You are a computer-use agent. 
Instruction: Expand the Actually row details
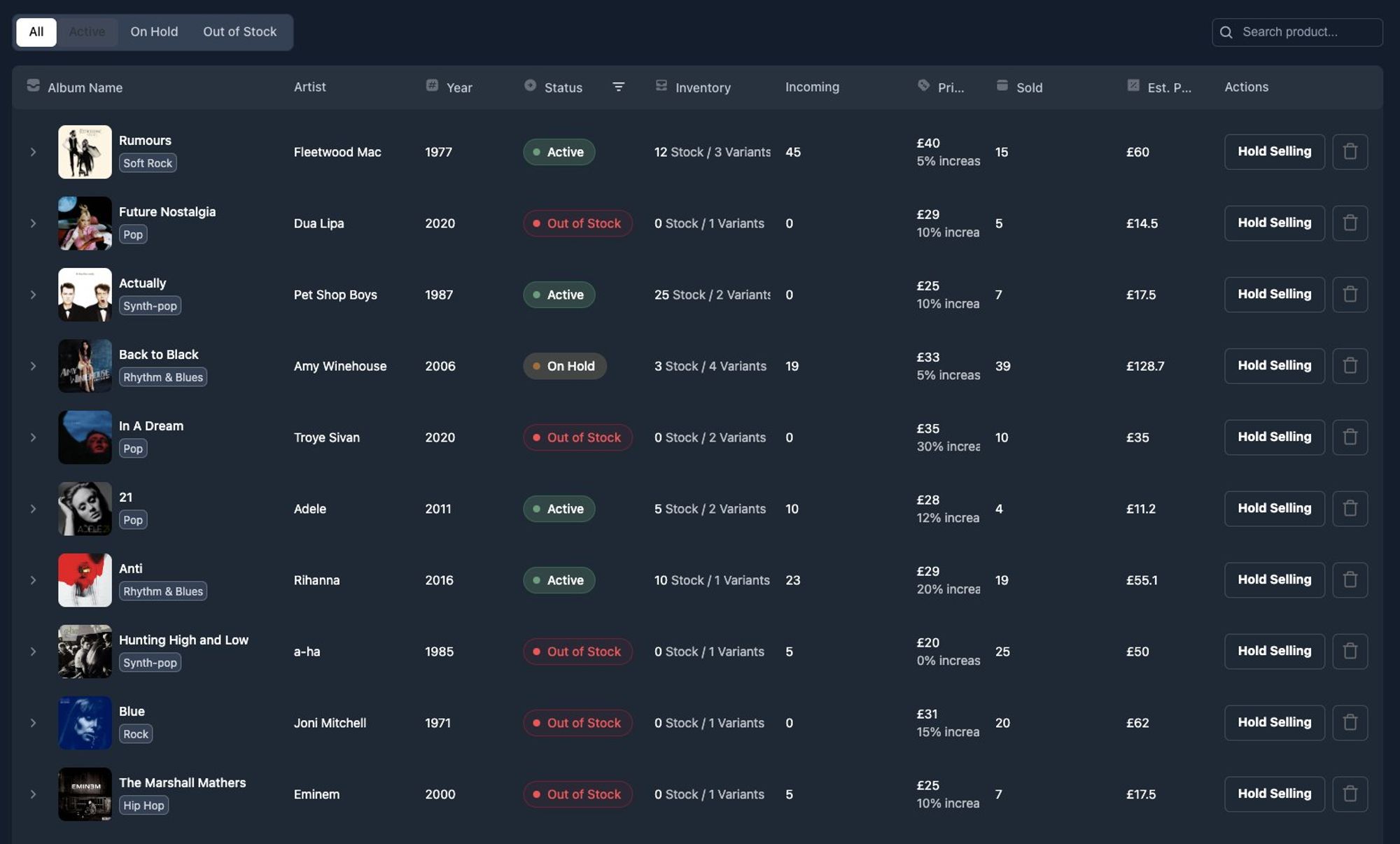coord(33,295)
